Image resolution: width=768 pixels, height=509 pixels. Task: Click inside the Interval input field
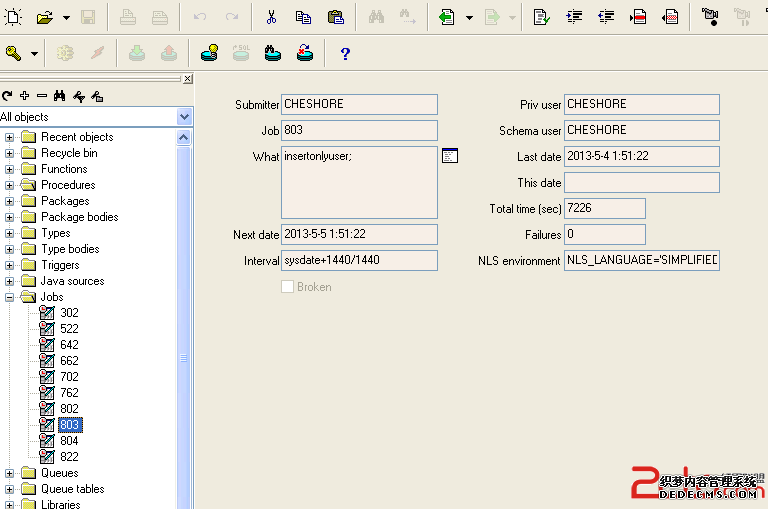(x=359, y=261)
